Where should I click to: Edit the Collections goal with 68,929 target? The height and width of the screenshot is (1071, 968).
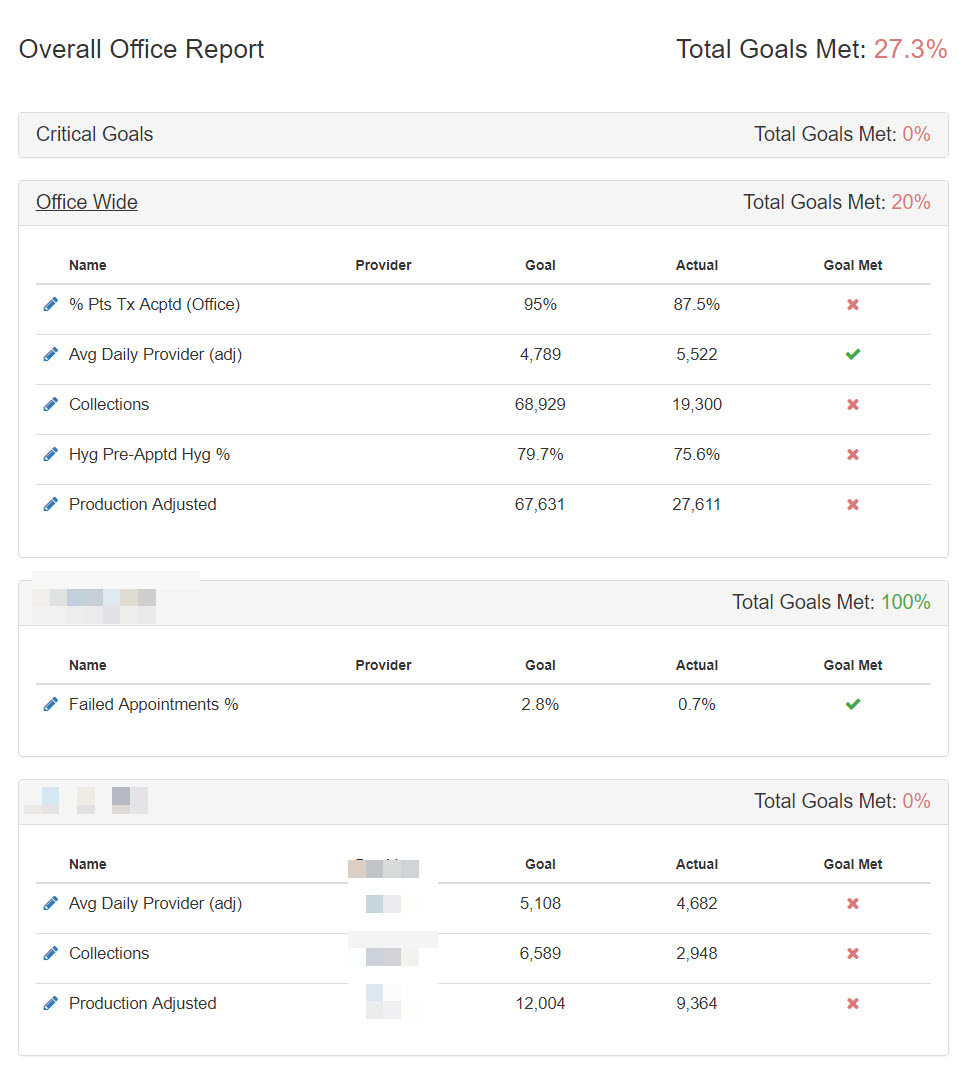(x=51, y=404)
